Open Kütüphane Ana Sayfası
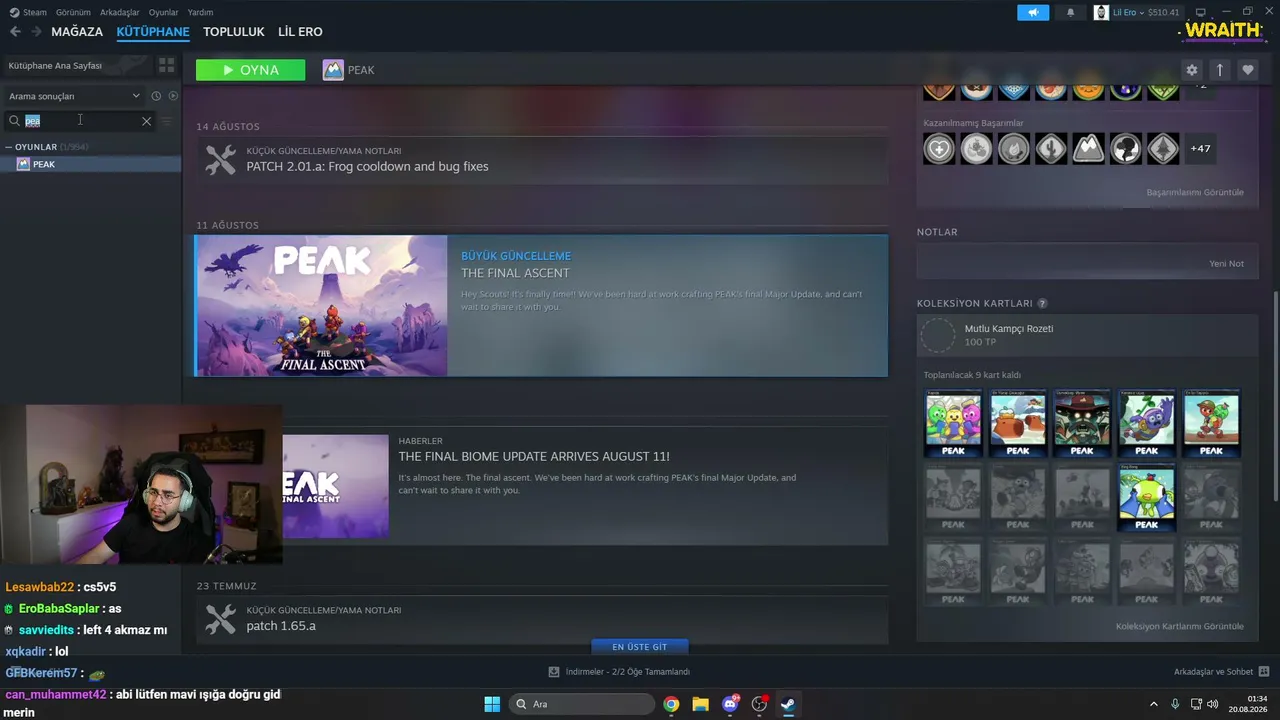 pos(75,65)
